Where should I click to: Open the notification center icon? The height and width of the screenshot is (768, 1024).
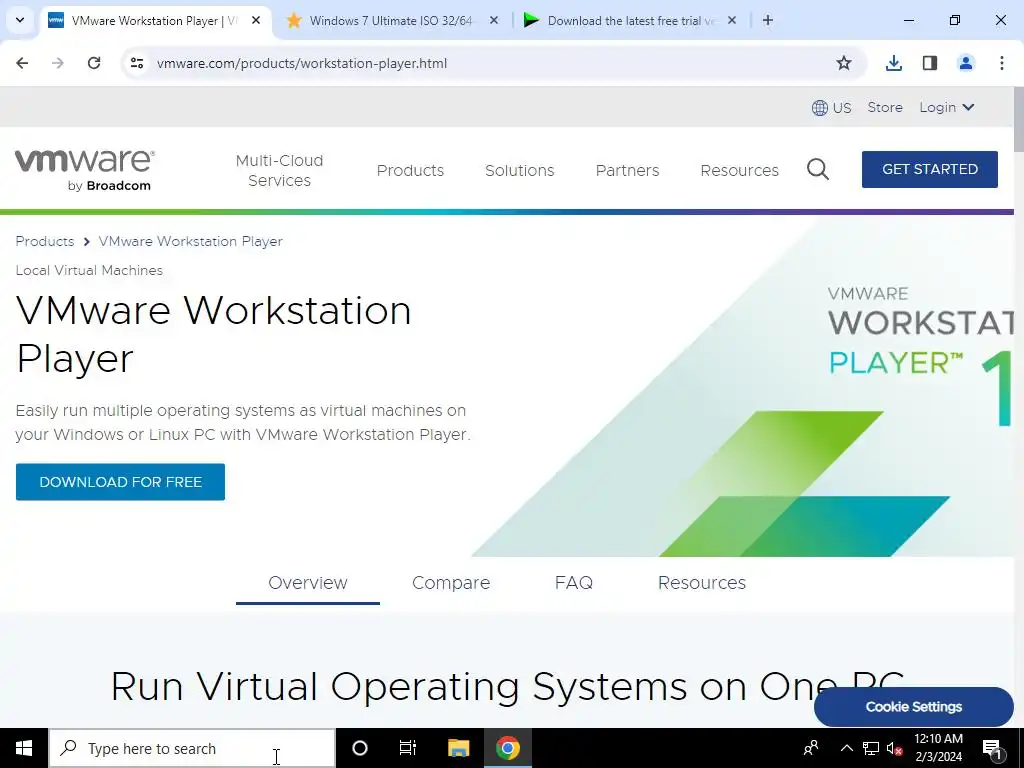pyautogui.click(x=993, y=749)
